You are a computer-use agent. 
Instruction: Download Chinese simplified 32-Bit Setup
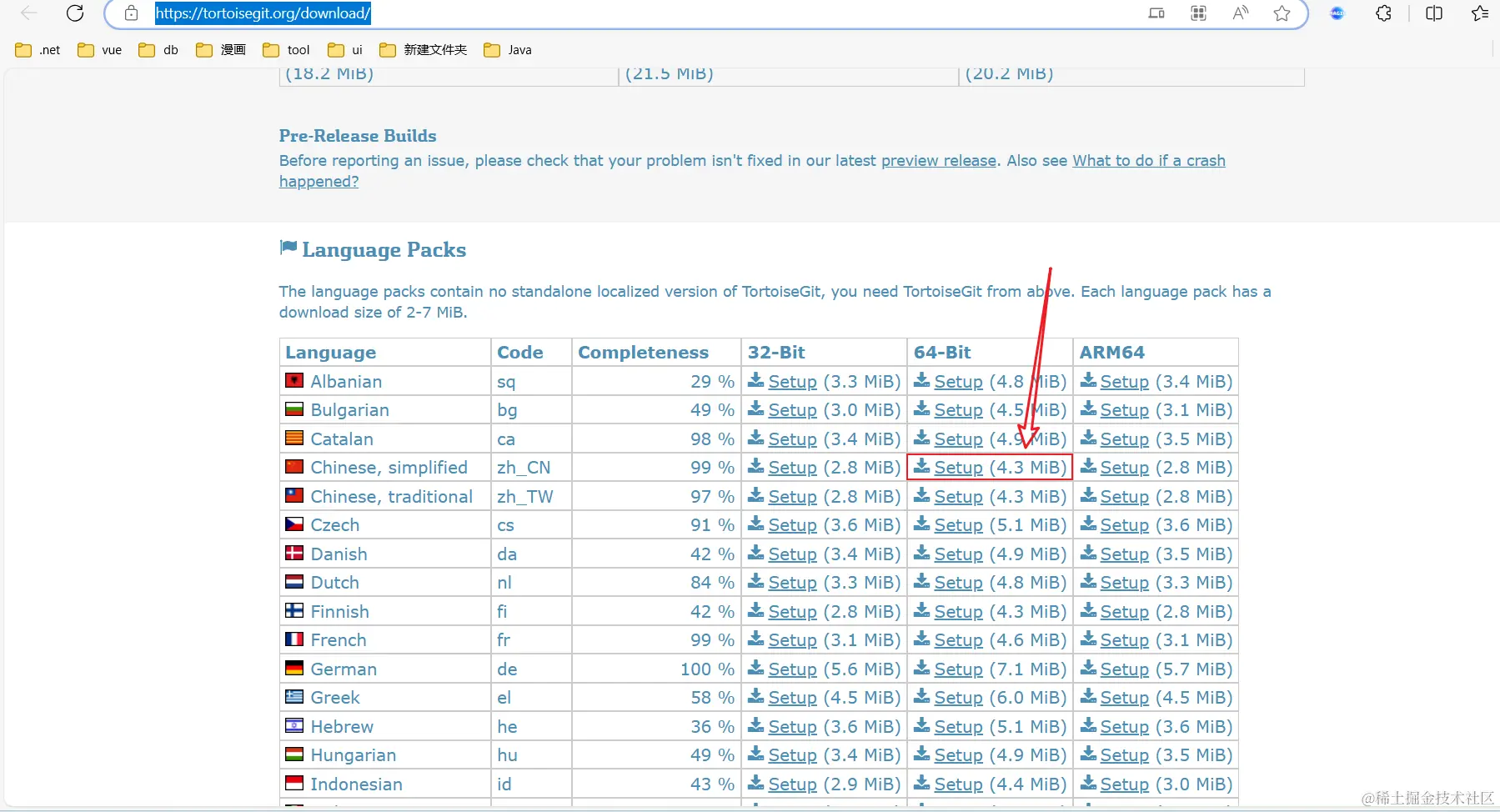pyautogui.click(x=793, y=468)
